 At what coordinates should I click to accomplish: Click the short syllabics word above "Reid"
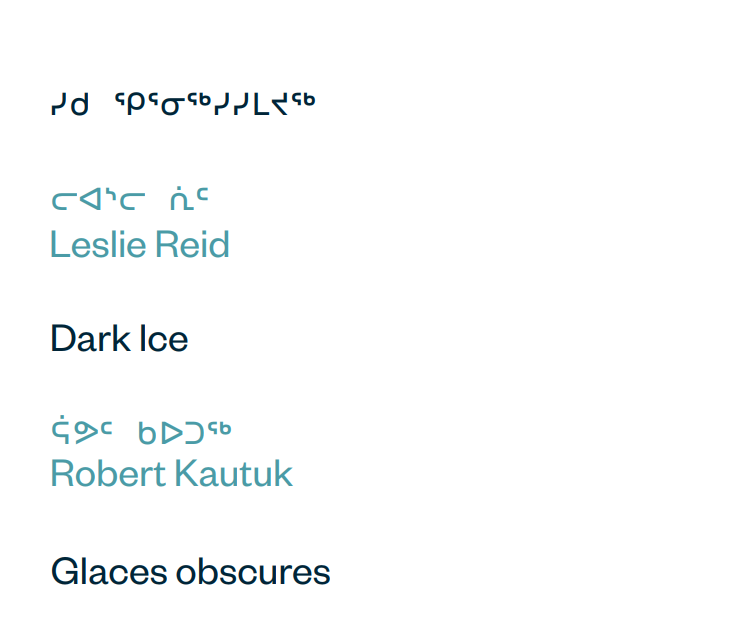coord(189,200)
